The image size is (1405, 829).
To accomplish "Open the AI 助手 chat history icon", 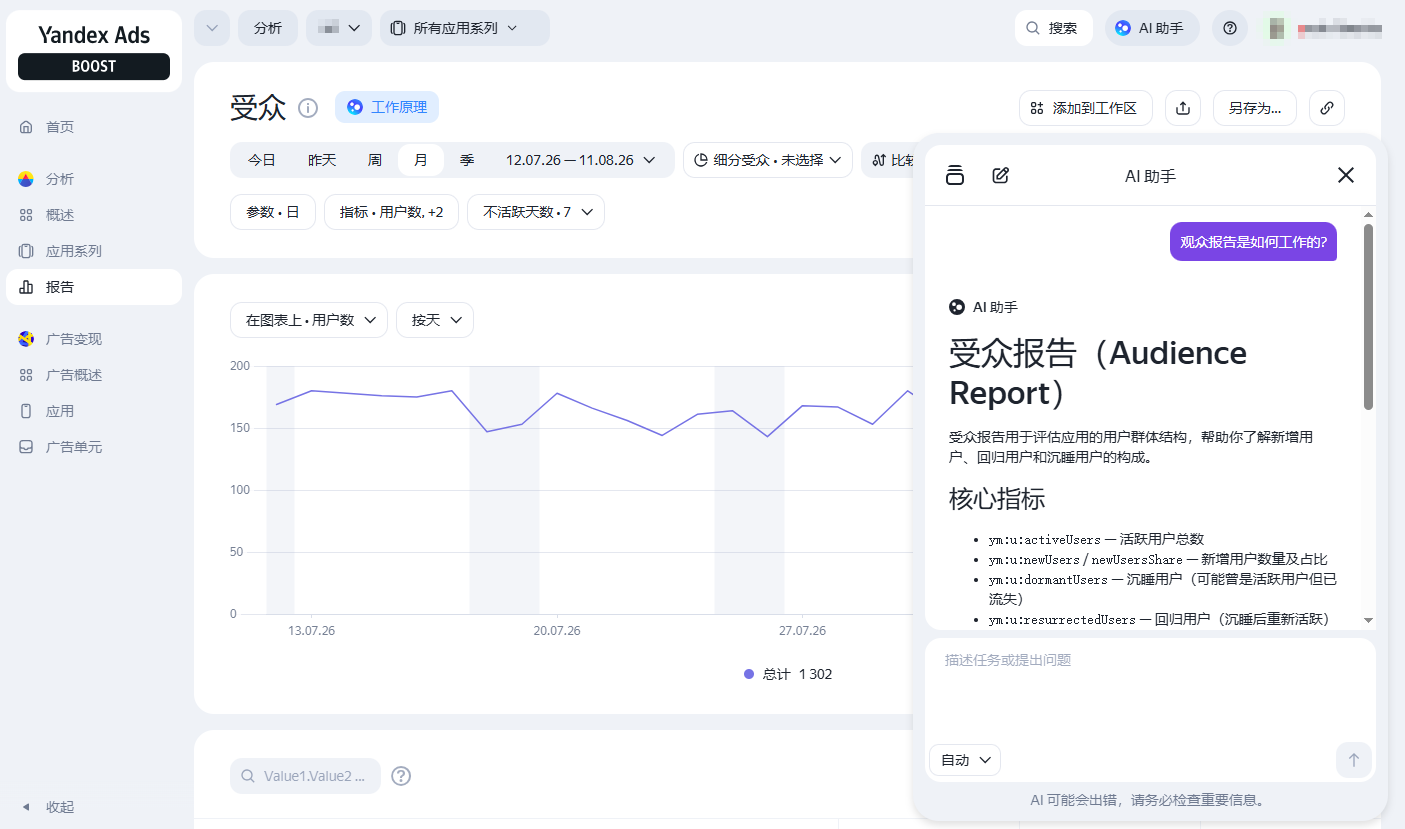I will tap(955, 175).
